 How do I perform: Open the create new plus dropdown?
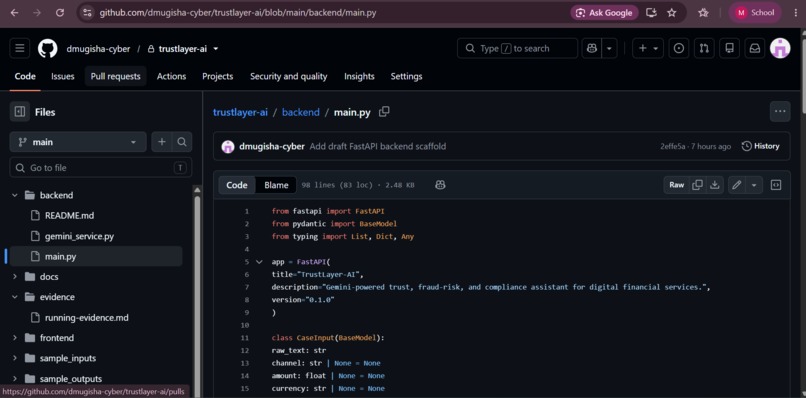point(648,48)
